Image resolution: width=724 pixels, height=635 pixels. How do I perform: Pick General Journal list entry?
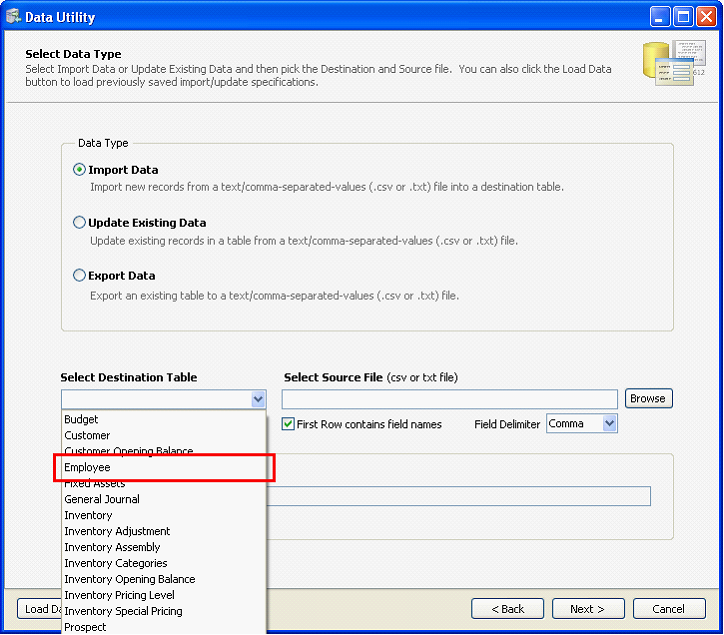[102, 499]
